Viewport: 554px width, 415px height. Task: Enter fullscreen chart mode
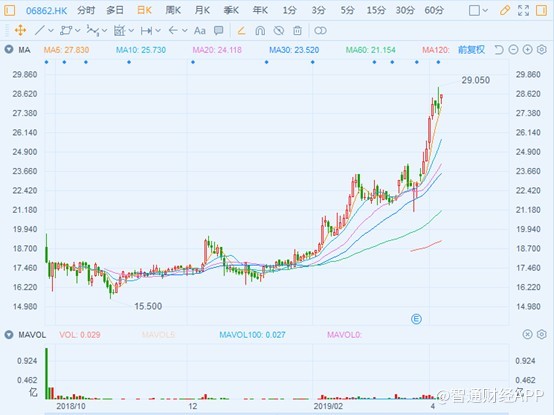point(523,10)
